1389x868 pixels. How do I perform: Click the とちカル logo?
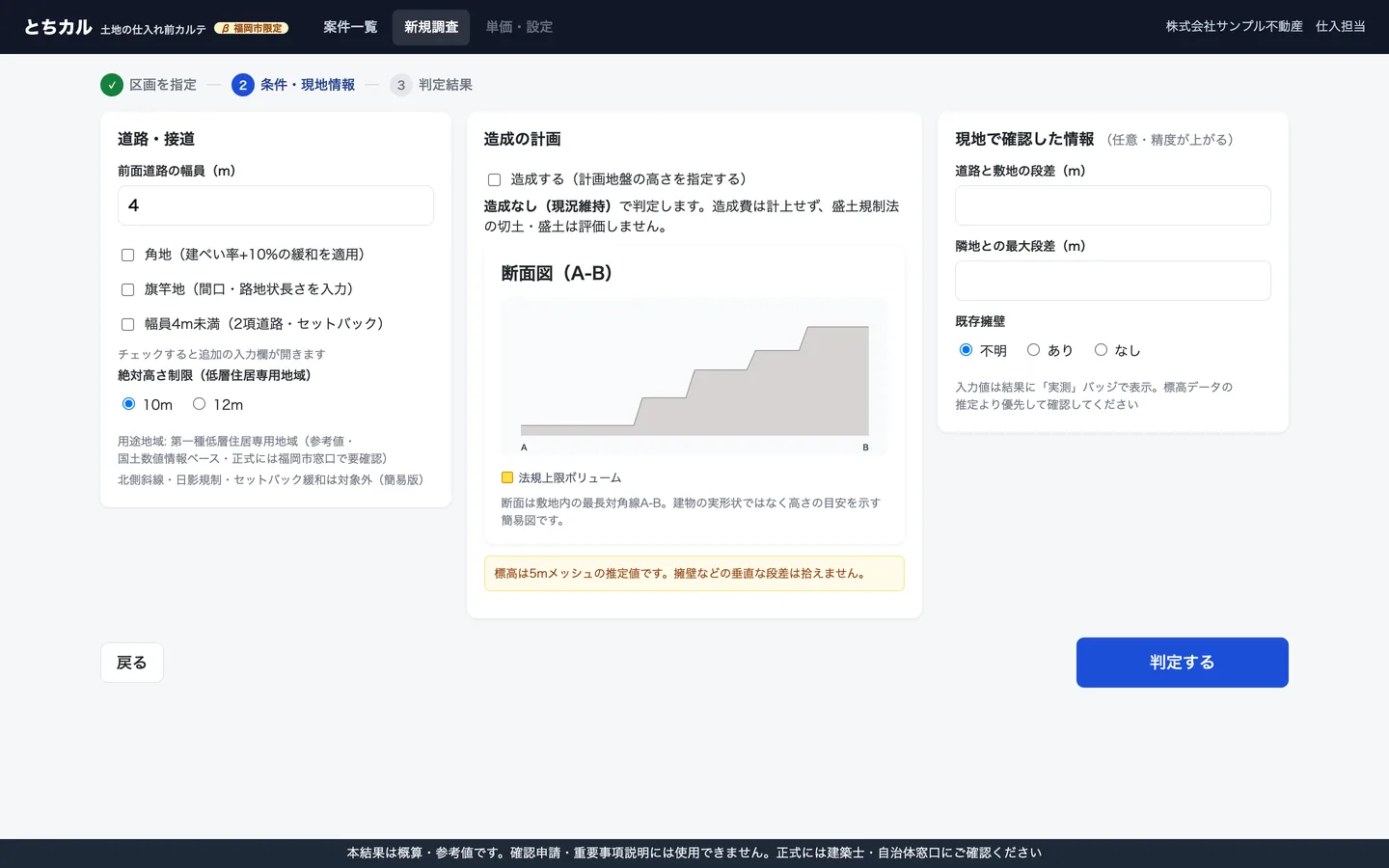[x=58, y=27]
